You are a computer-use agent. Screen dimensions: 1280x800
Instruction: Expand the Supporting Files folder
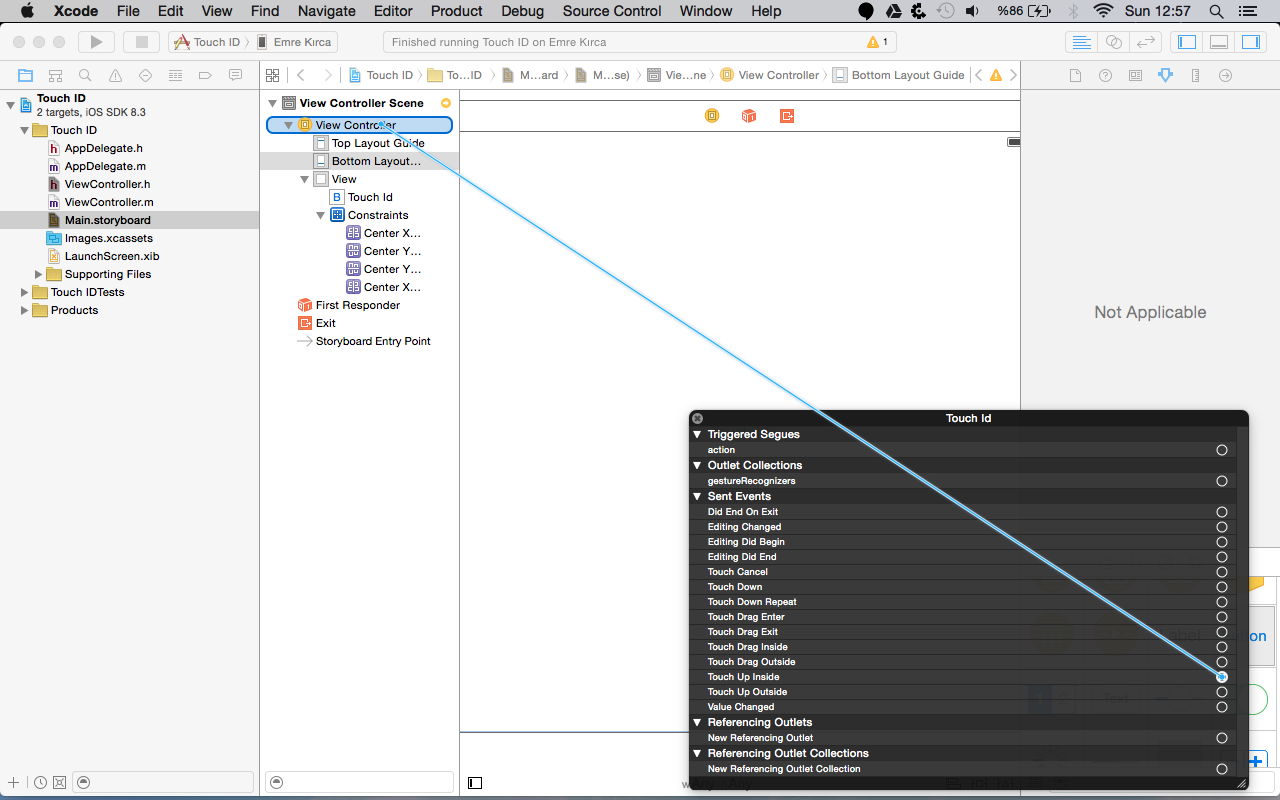pyautogui.click(x=39, y=274)
